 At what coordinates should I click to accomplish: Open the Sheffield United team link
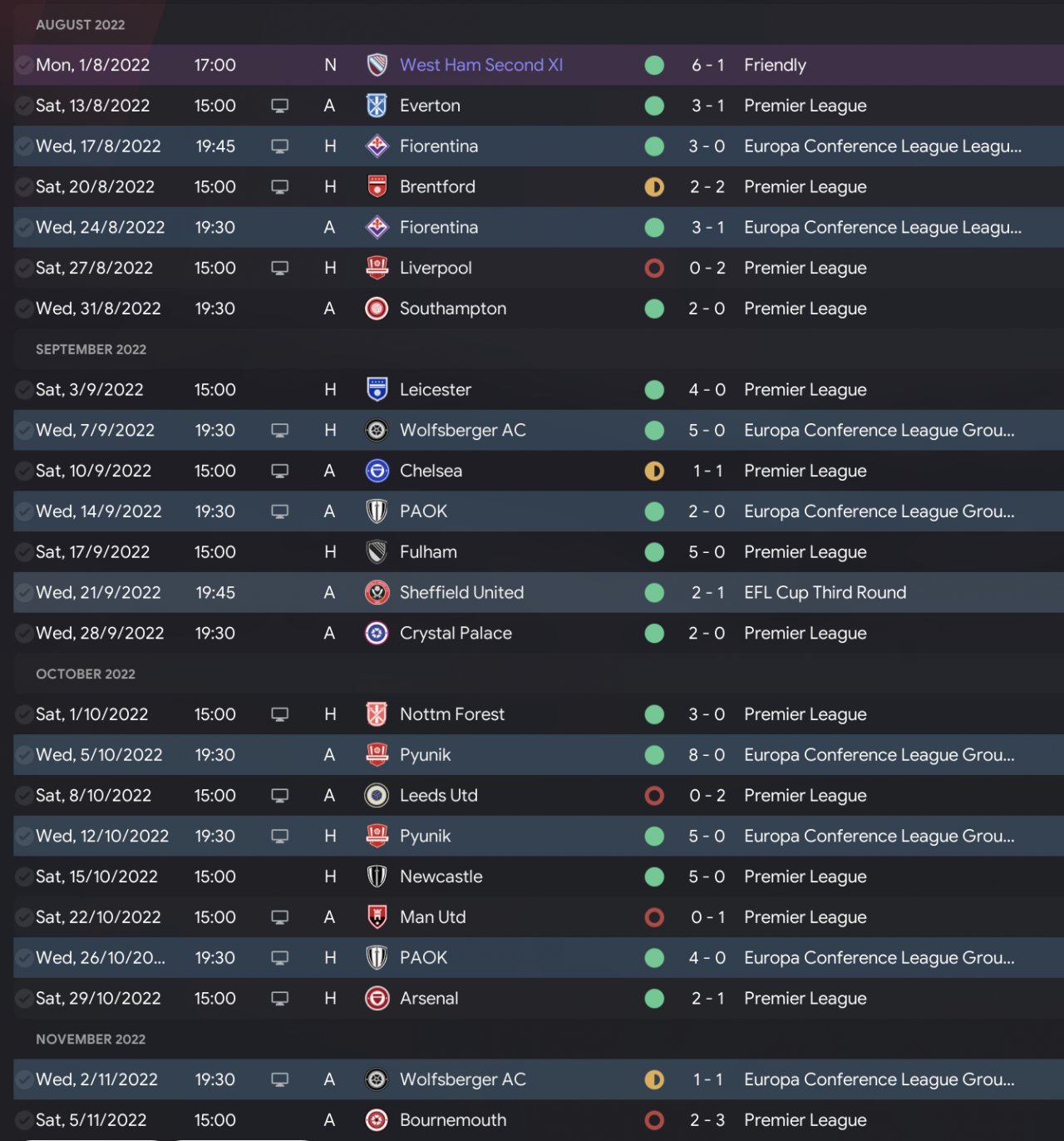(x=461, y=593)
